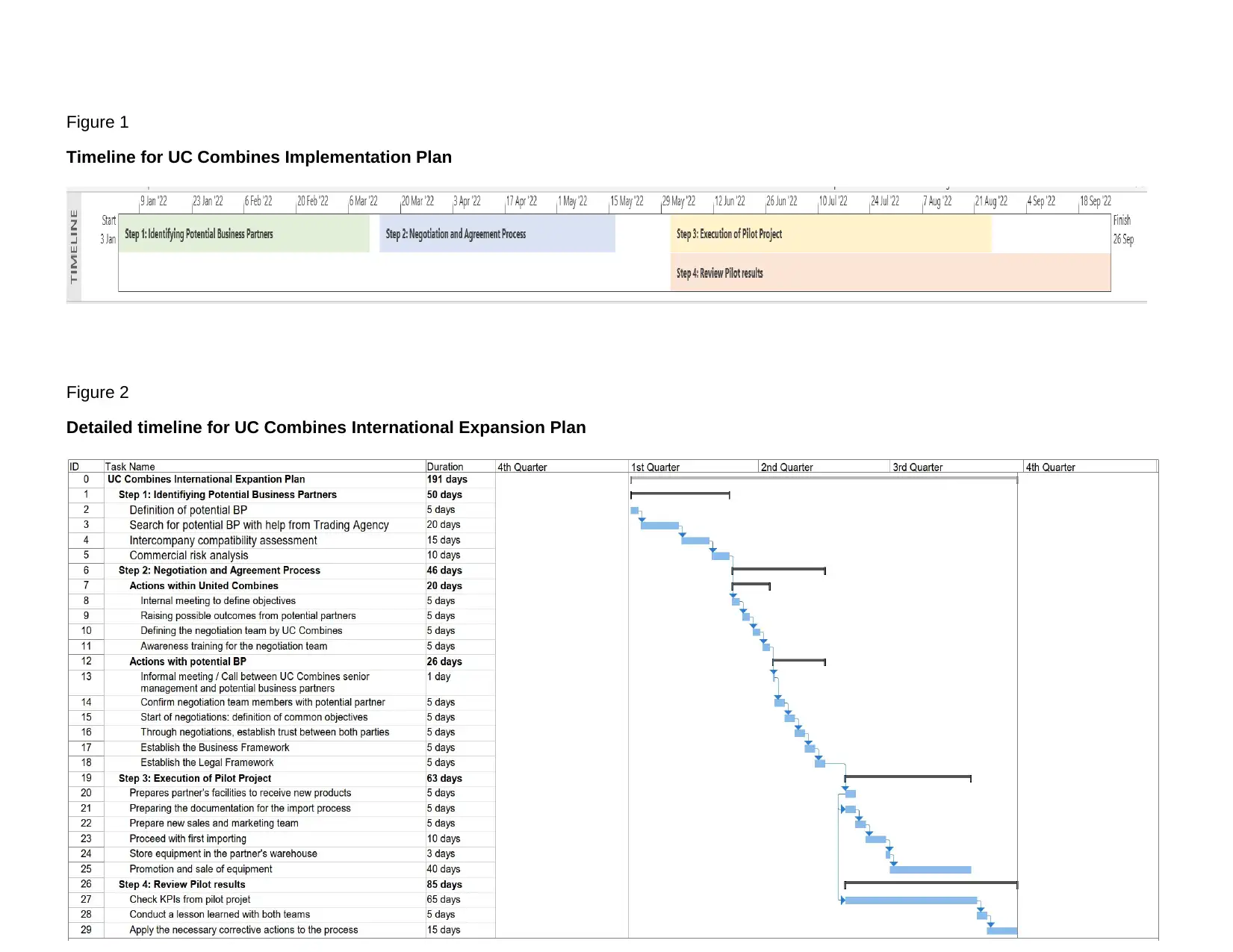Select row 'Awareness training for the negotiation team'
The image size is (1233, 952).
tap(282, 647)
